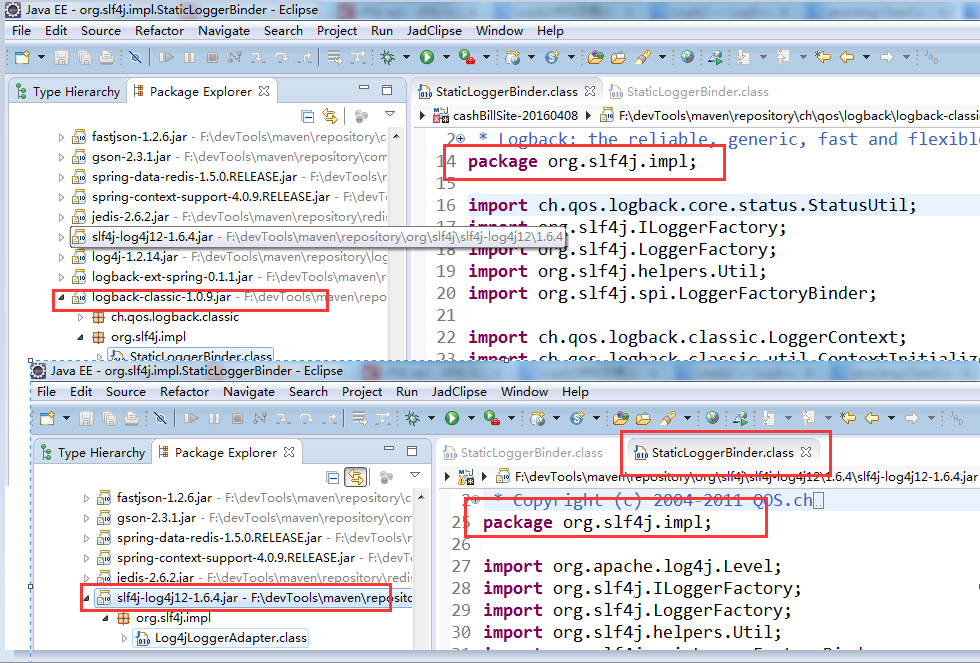Screen dimensions: 980x663
Task: Select logback-ext-spring-0.1.1.jar in upper Package Explorer
Action: (172, 277)
